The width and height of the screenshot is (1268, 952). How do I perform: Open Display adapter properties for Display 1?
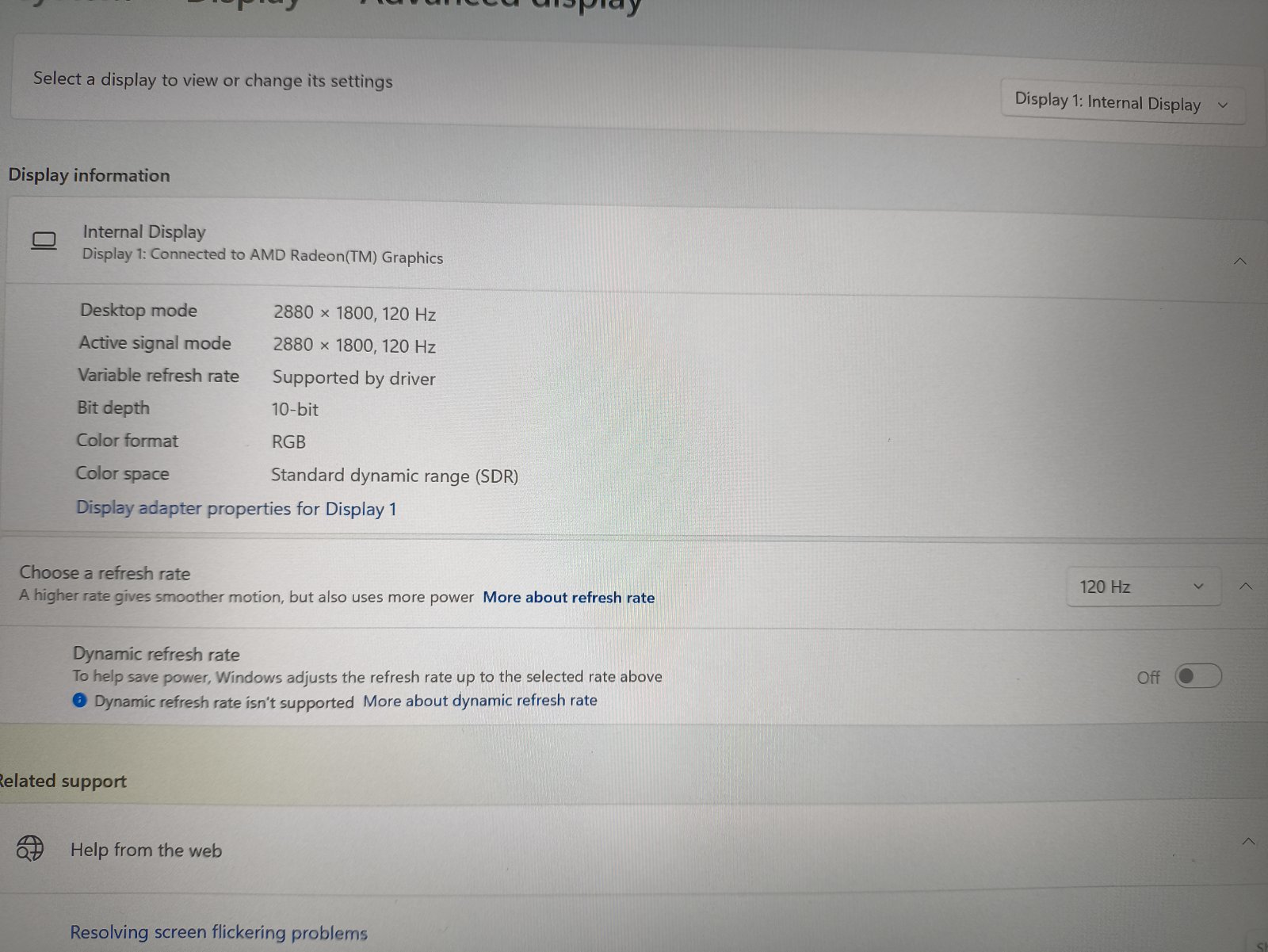pyautogui.click(x=236, y=508)
